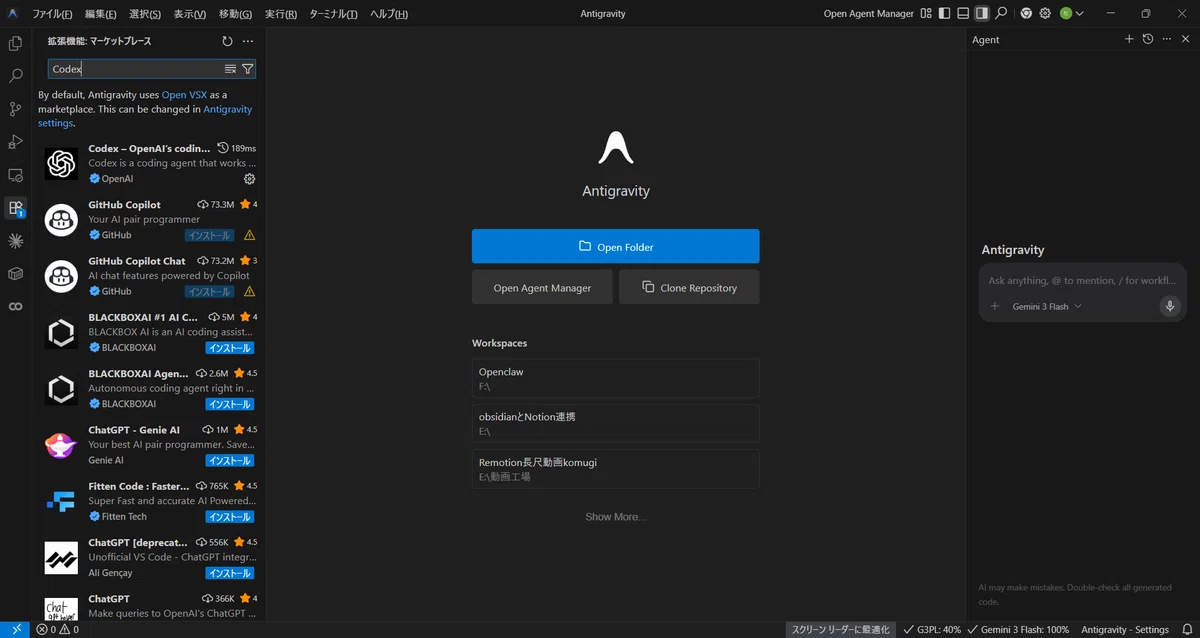Screen dimensions: 1200x638
Task: Open the Search view in activity bar
Action: click(x=15, y=76)
